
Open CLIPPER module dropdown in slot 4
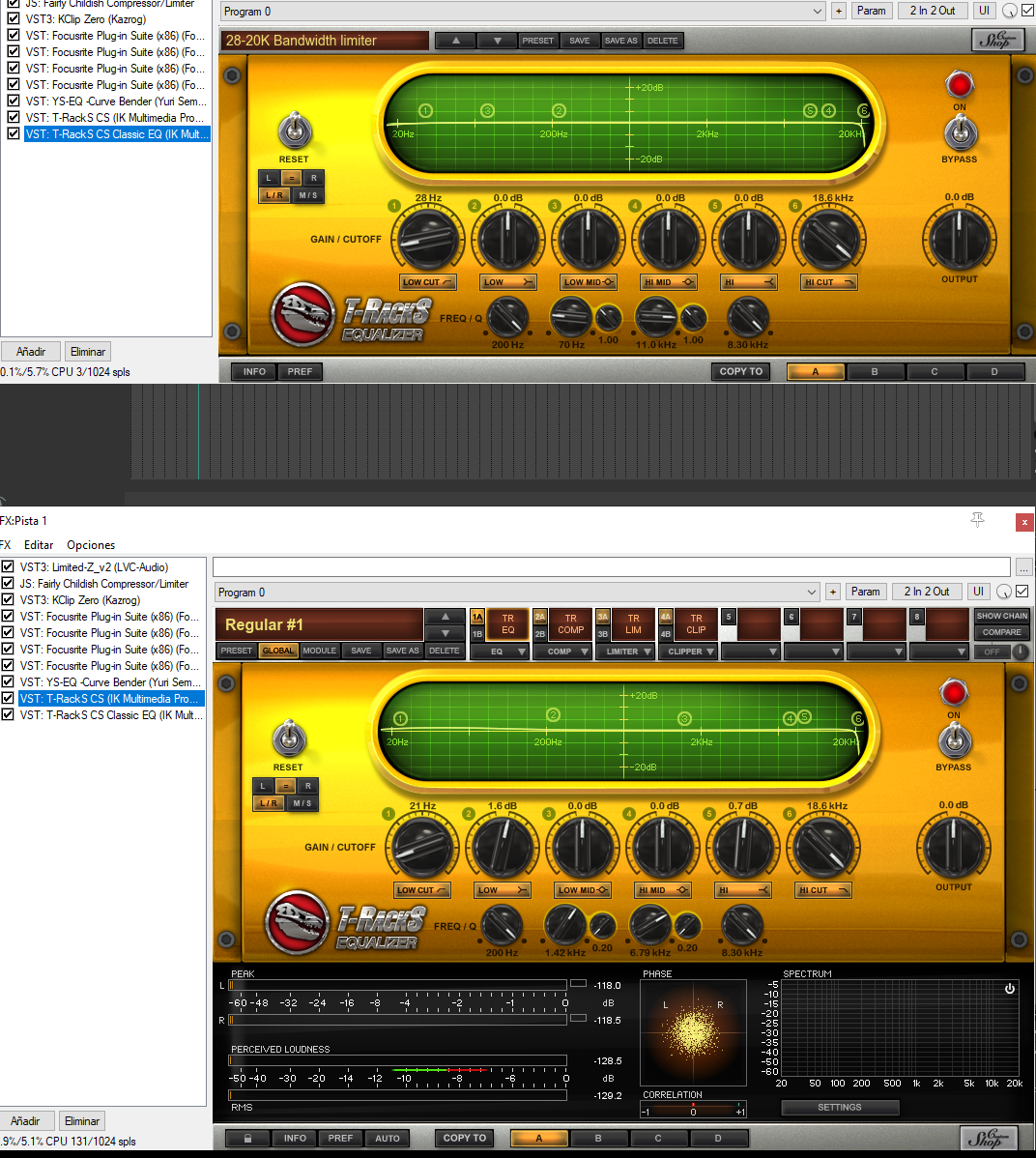tap(688, 651)
